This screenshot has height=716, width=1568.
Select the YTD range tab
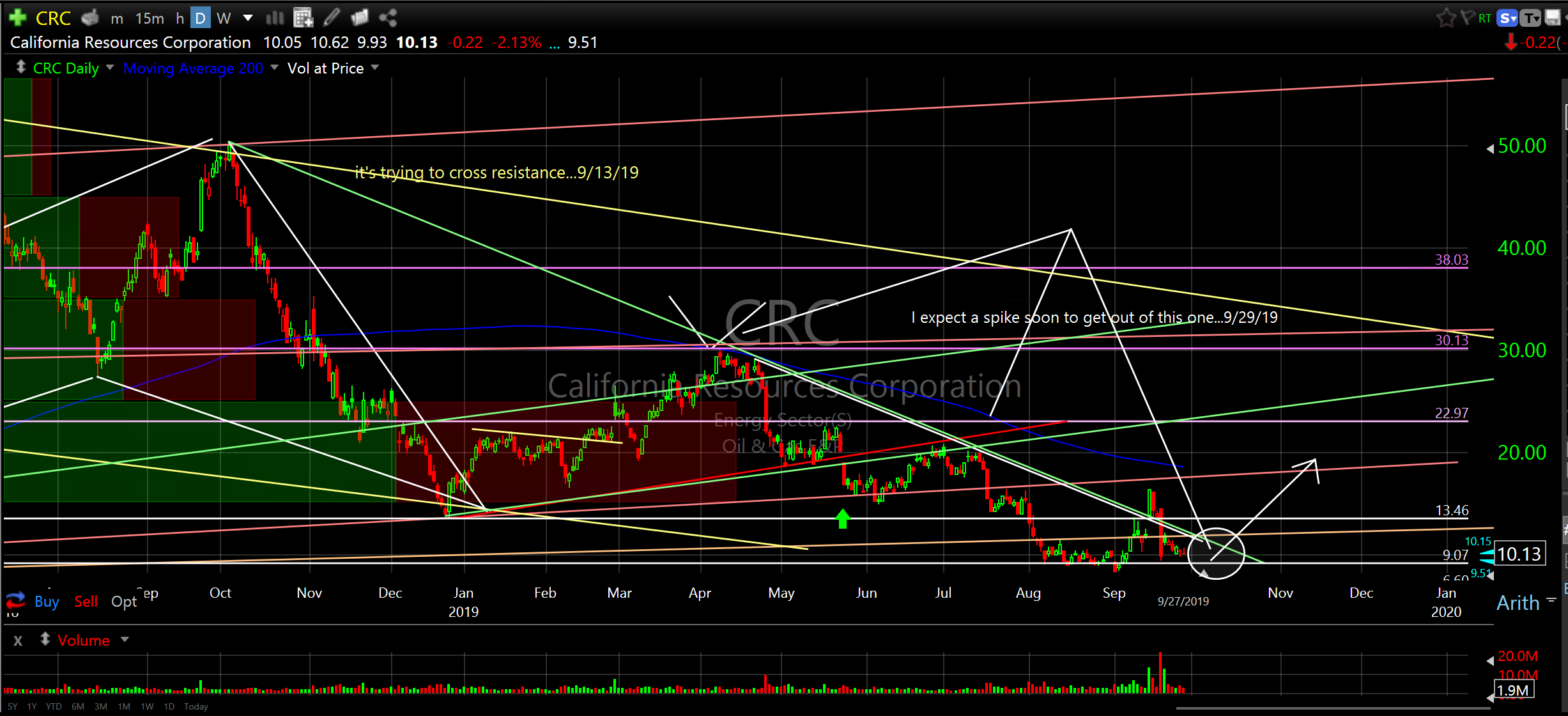(54, 706)
